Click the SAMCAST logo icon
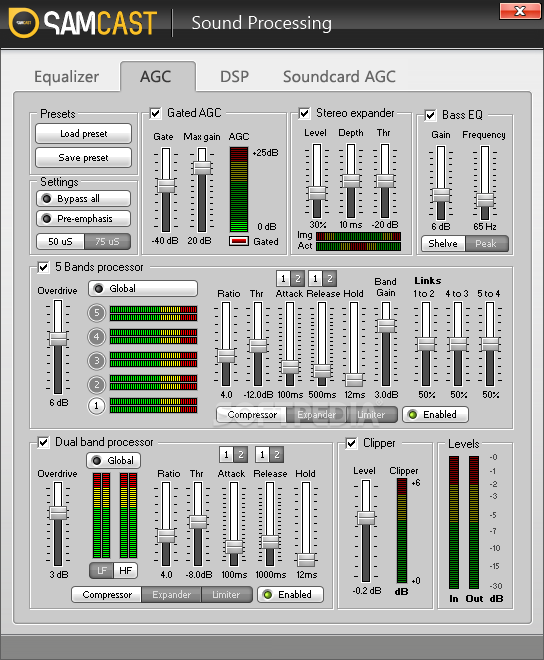The height and width of the screenshot is (660, 544). (24, 23)
